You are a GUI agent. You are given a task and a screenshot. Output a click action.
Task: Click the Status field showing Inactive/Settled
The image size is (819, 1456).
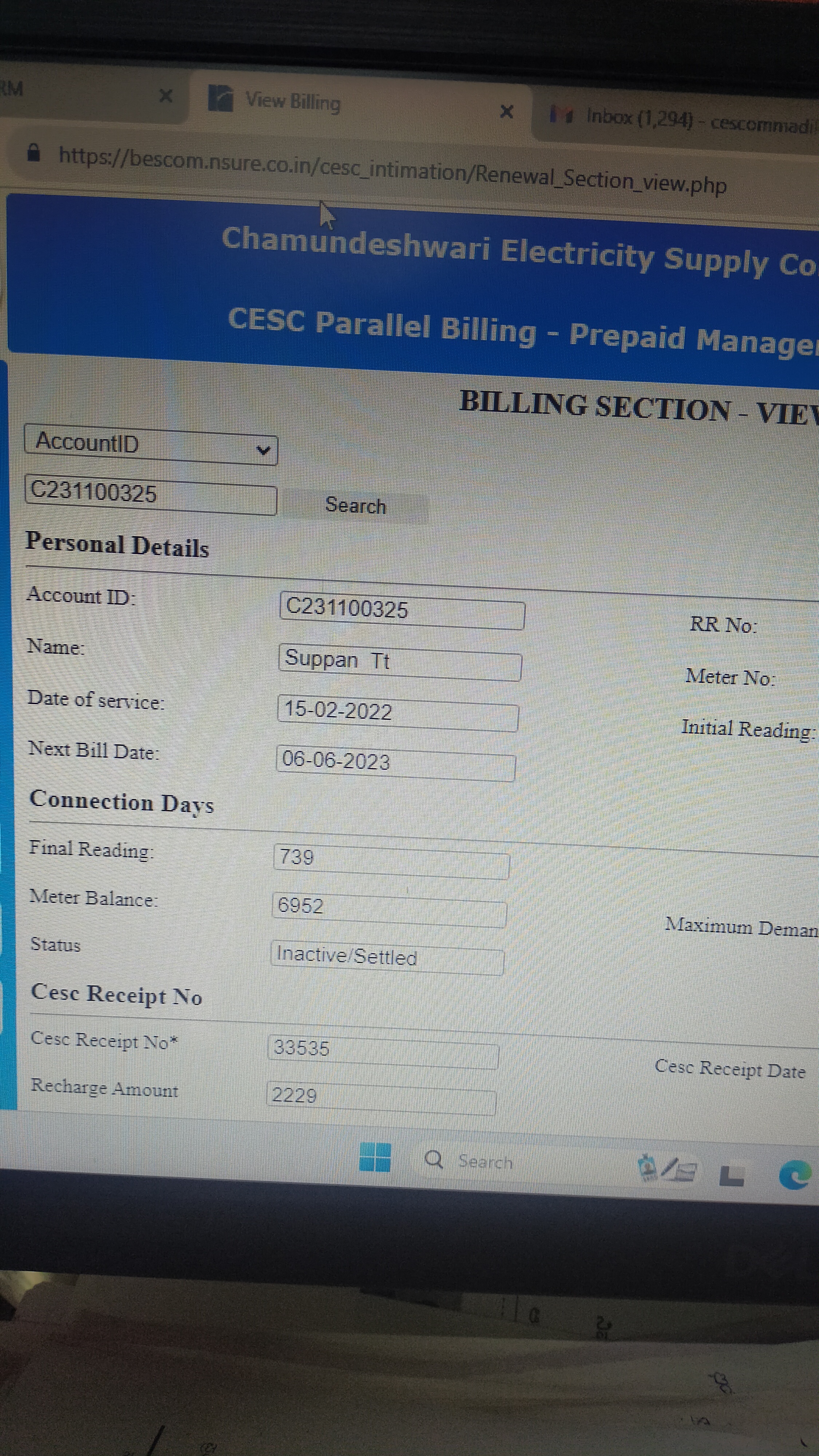(387, 957)
